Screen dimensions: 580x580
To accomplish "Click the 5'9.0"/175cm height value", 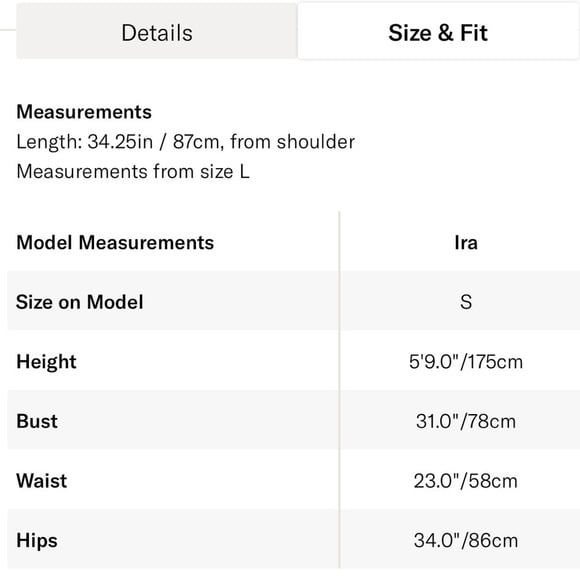I will [466, 361].
